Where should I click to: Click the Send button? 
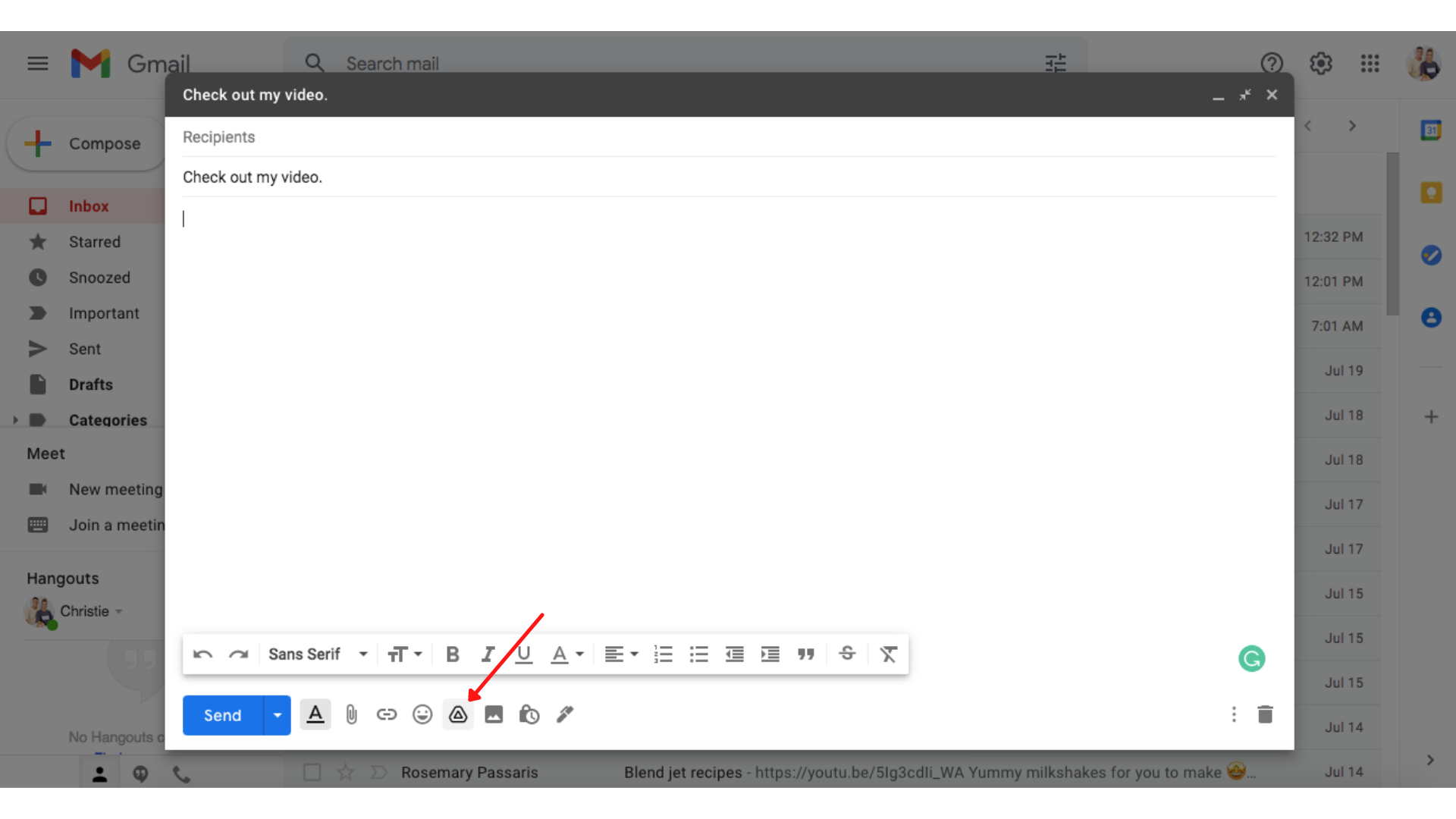222,714
